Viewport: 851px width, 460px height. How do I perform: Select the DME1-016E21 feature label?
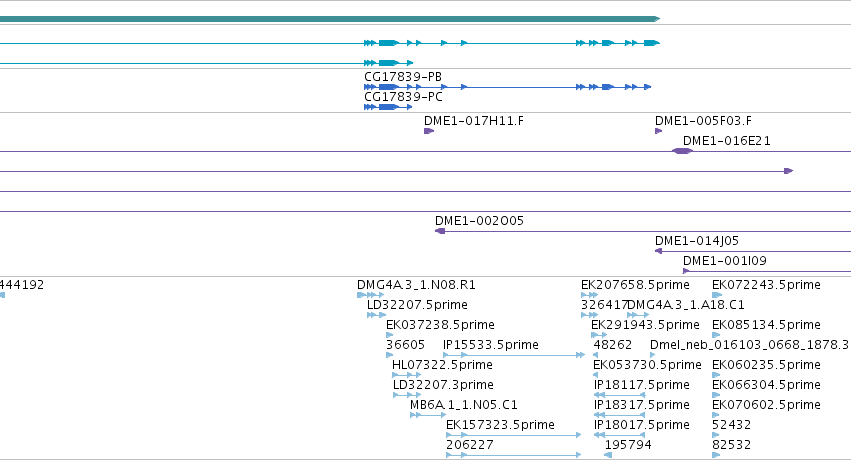pyautogui.click(x=727, y=141)
